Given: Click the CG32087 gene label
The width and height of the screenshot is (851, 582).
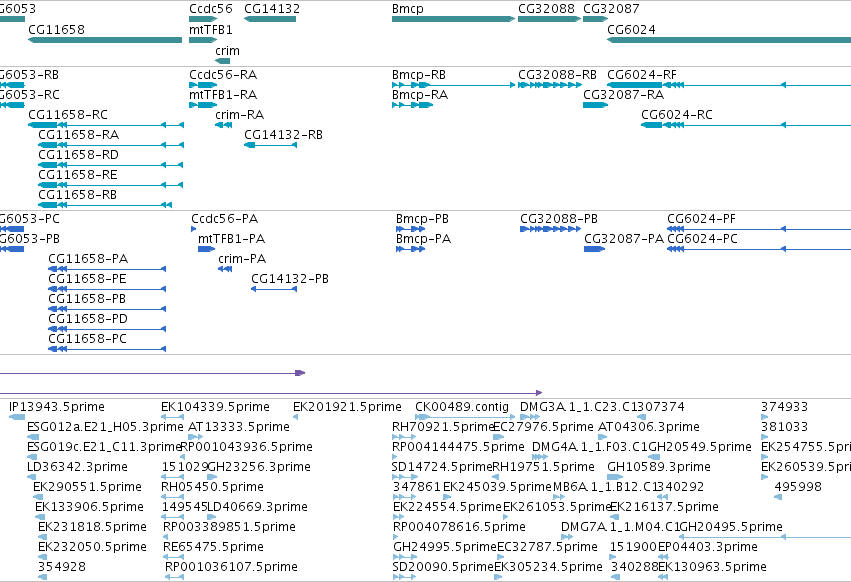Looking at the screenshot, I should pyautogui.click(x=611, y=9).
